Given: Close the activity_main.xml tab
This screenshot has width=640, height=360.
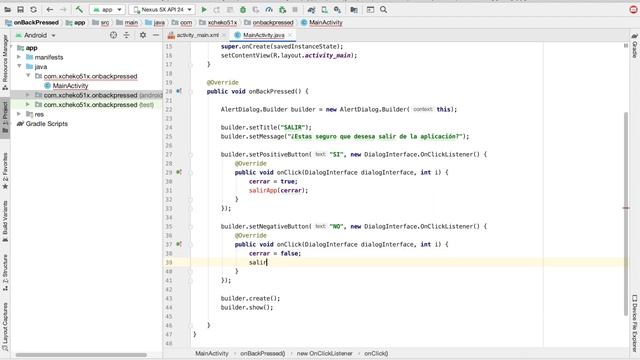Looking at the screenshot, I should click(x=223, y=35).
